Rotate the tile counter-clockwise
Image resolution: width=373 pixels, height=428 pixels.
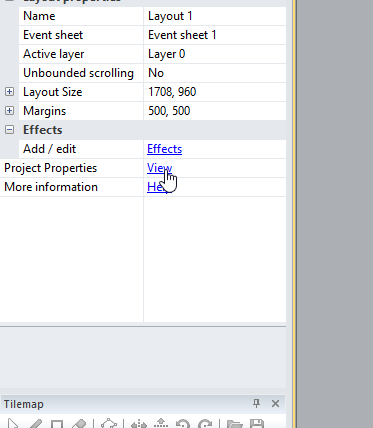click(183, 424)
